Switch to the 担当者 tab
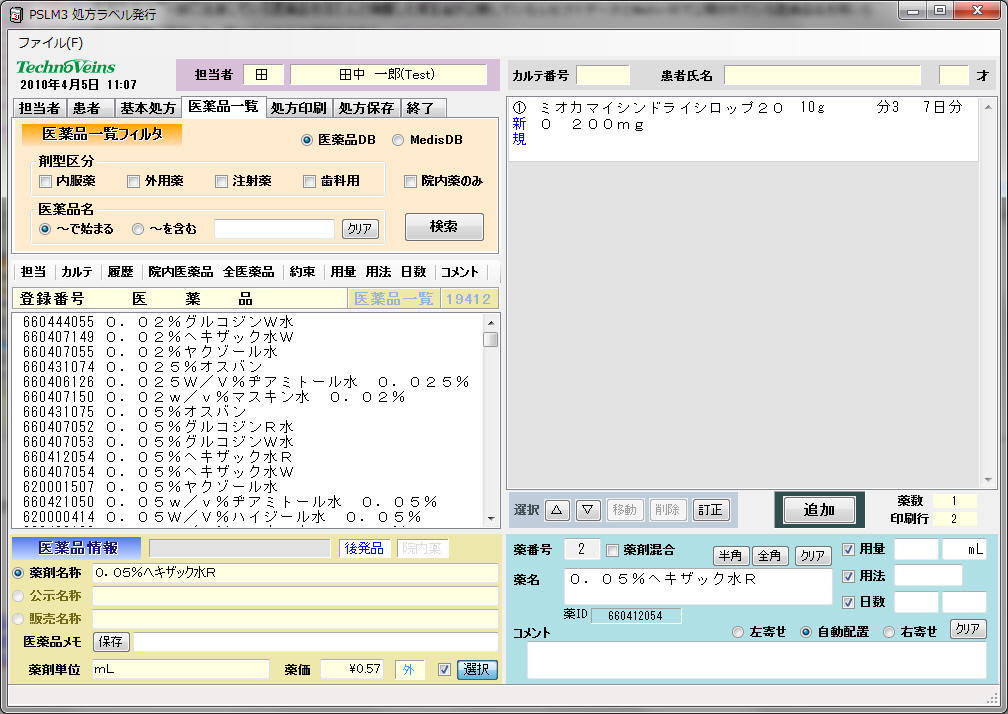The image size is (1008, 714). point(39,108)
